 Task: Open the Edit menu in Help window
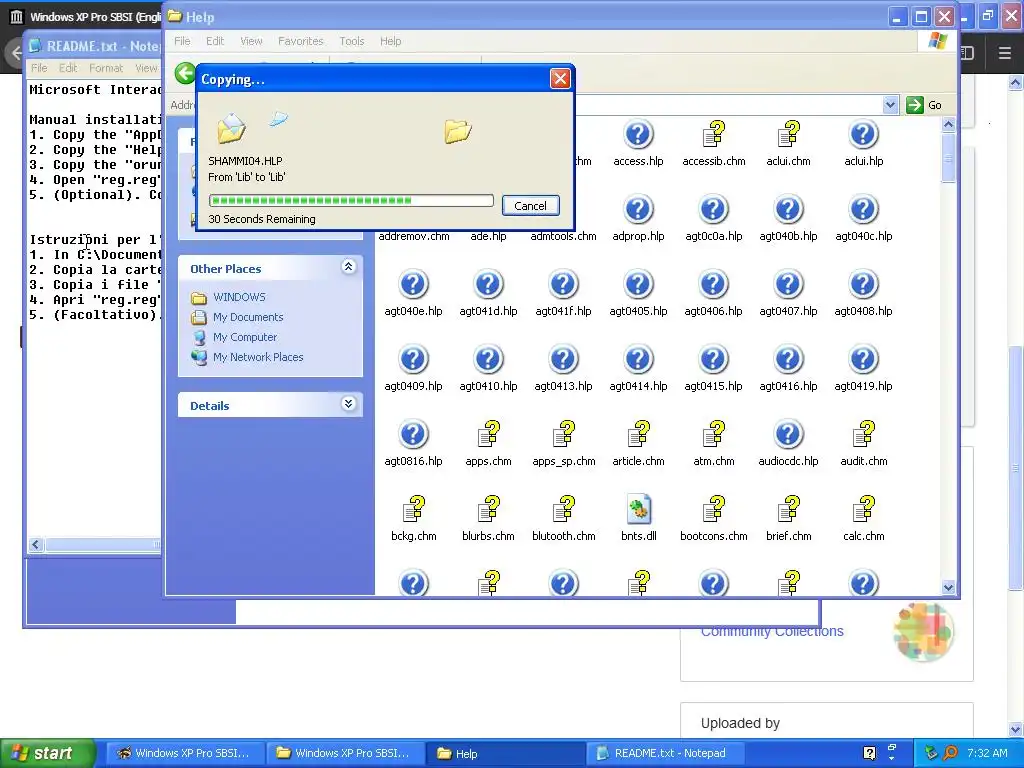tap(215, 41)
